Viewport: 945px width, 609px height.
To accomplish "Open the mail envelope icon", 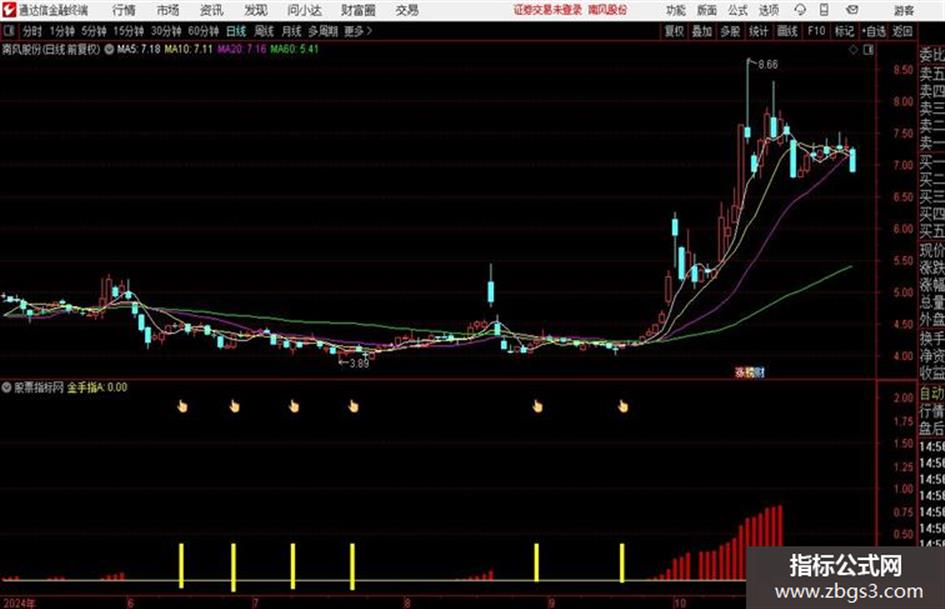I will [x=852, y=10].
